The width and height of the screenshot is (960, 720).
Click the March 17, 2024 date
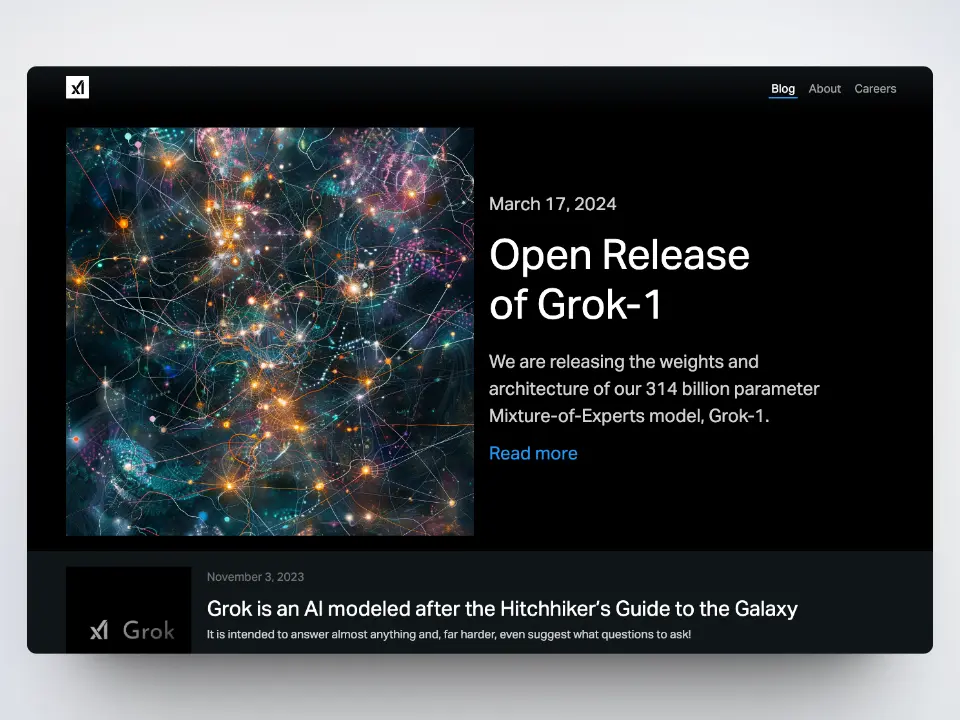[552, 204]
